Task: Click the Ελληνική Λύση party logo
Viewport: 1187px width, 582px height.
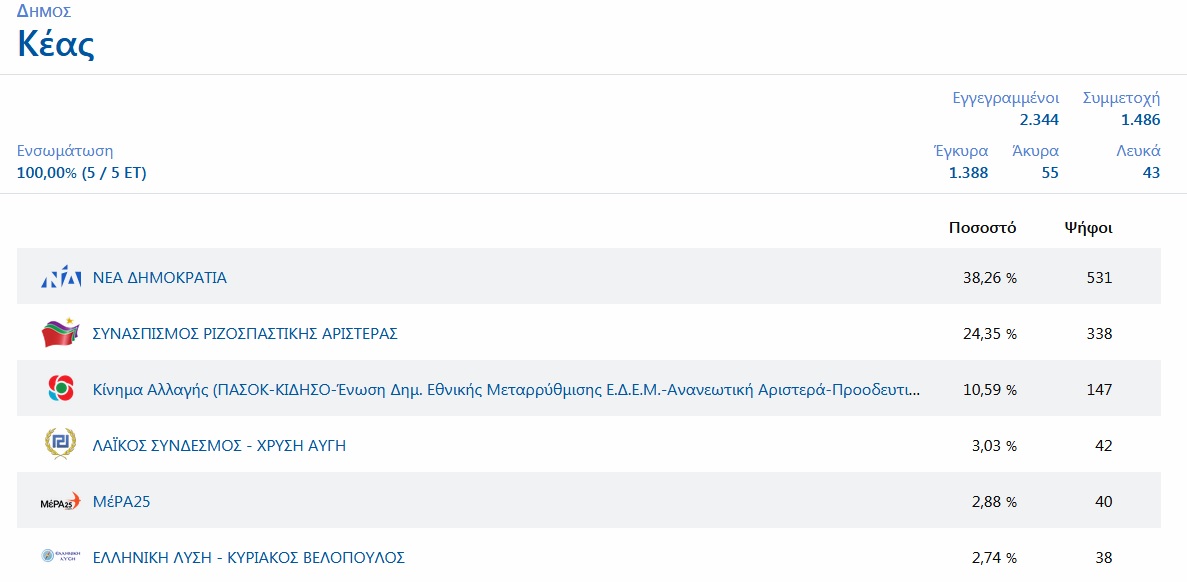Action: 60,557
